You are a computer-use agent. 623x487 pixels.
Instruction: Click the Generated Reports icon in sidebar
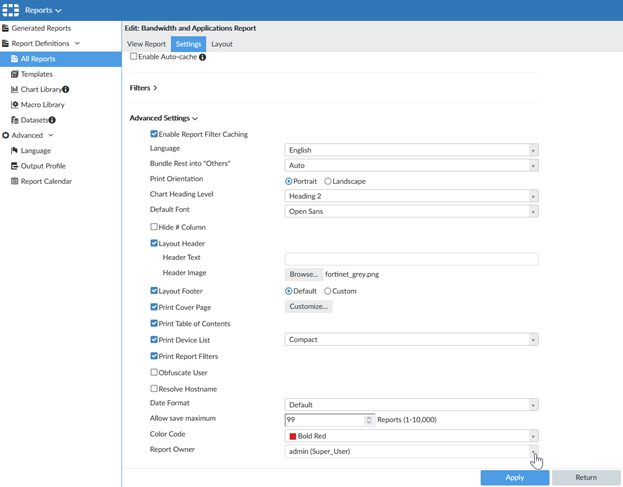(x=6, y=28)
